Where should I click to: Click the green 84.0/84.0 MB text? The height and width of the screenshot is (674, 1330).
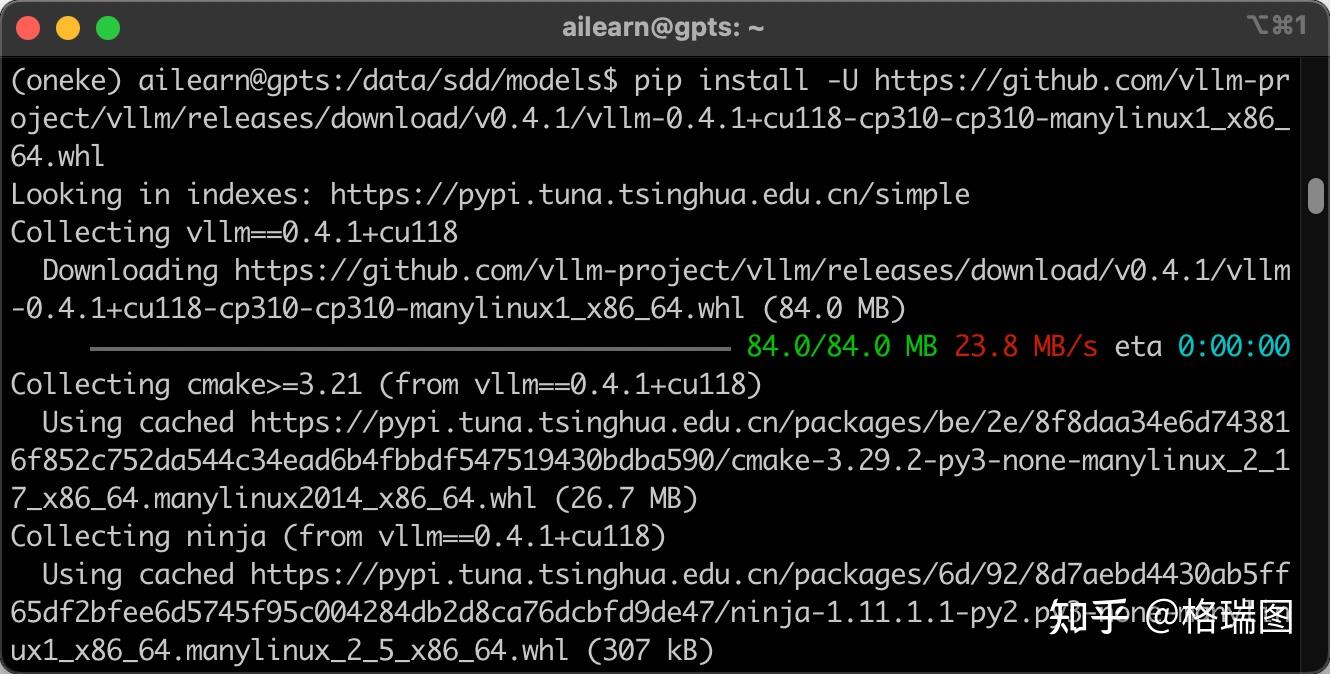pos(841,347)
